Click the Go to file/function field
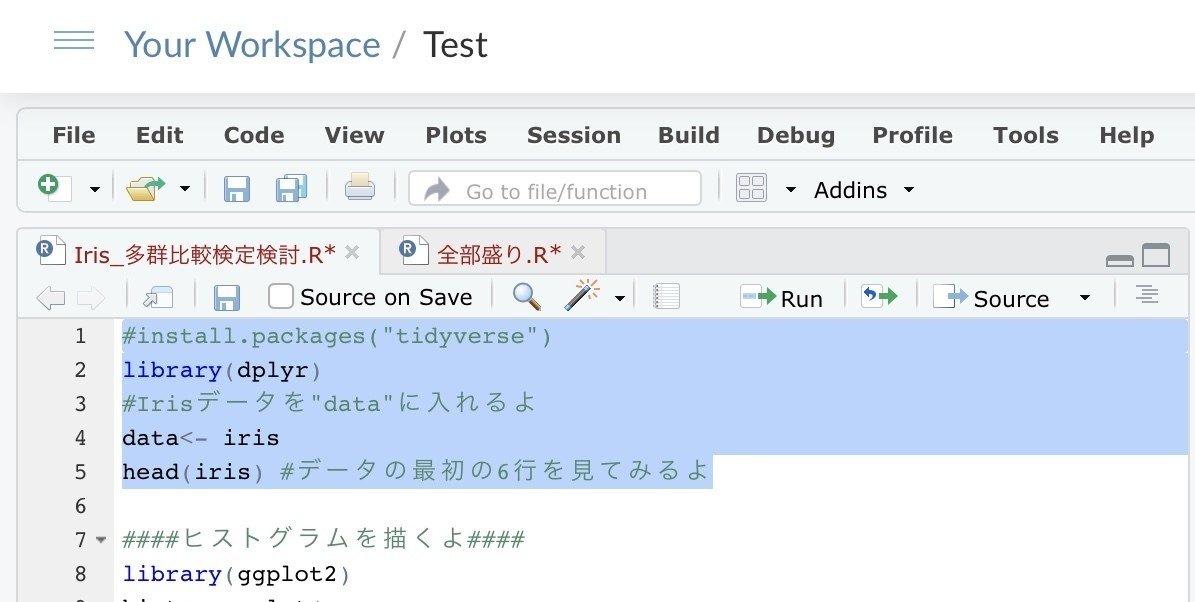The image size is (1195, 602). tap(560, 190)
